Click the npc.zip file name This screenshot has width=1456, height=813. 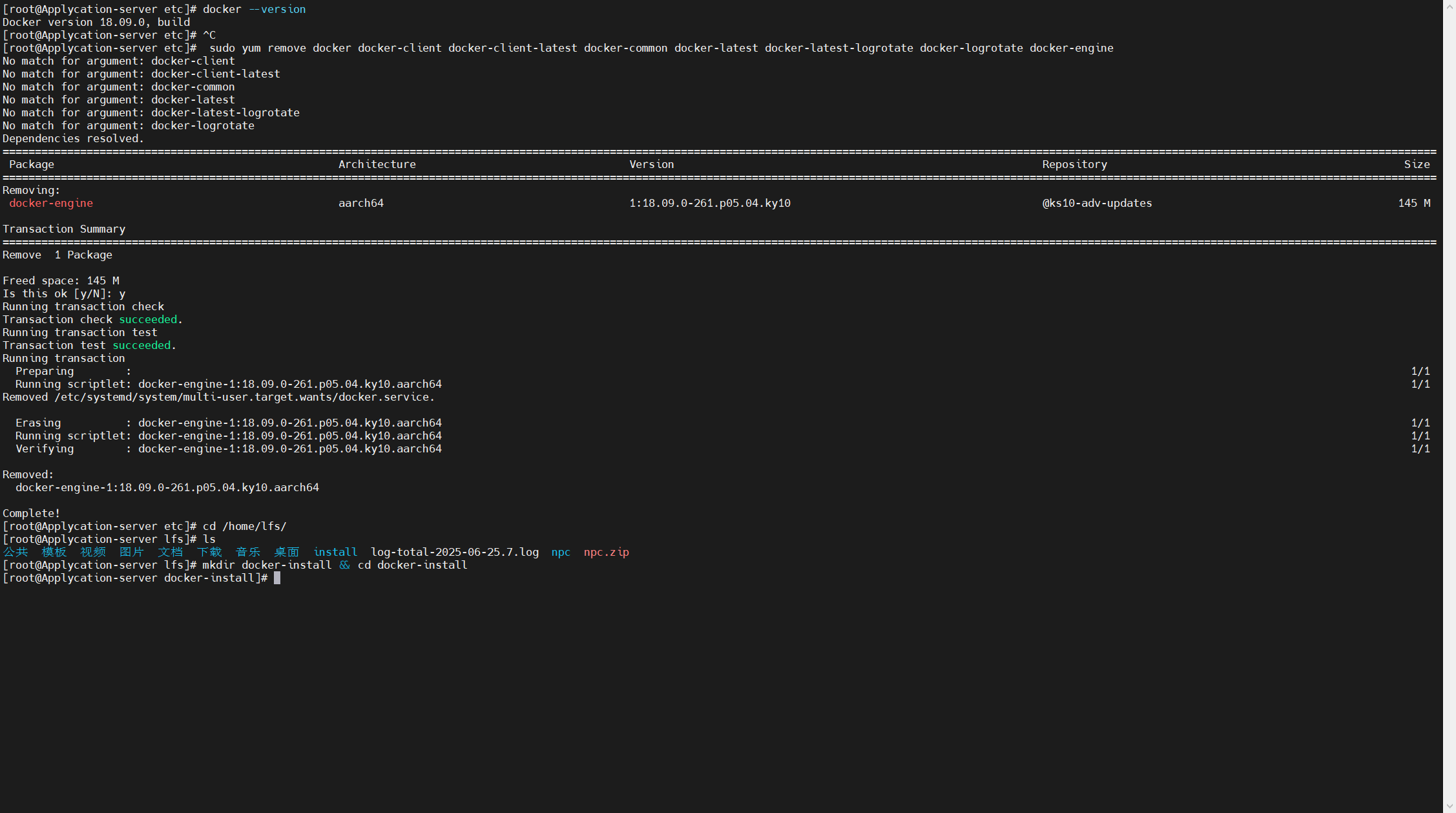pyautogui.click(x=606, y=552)
